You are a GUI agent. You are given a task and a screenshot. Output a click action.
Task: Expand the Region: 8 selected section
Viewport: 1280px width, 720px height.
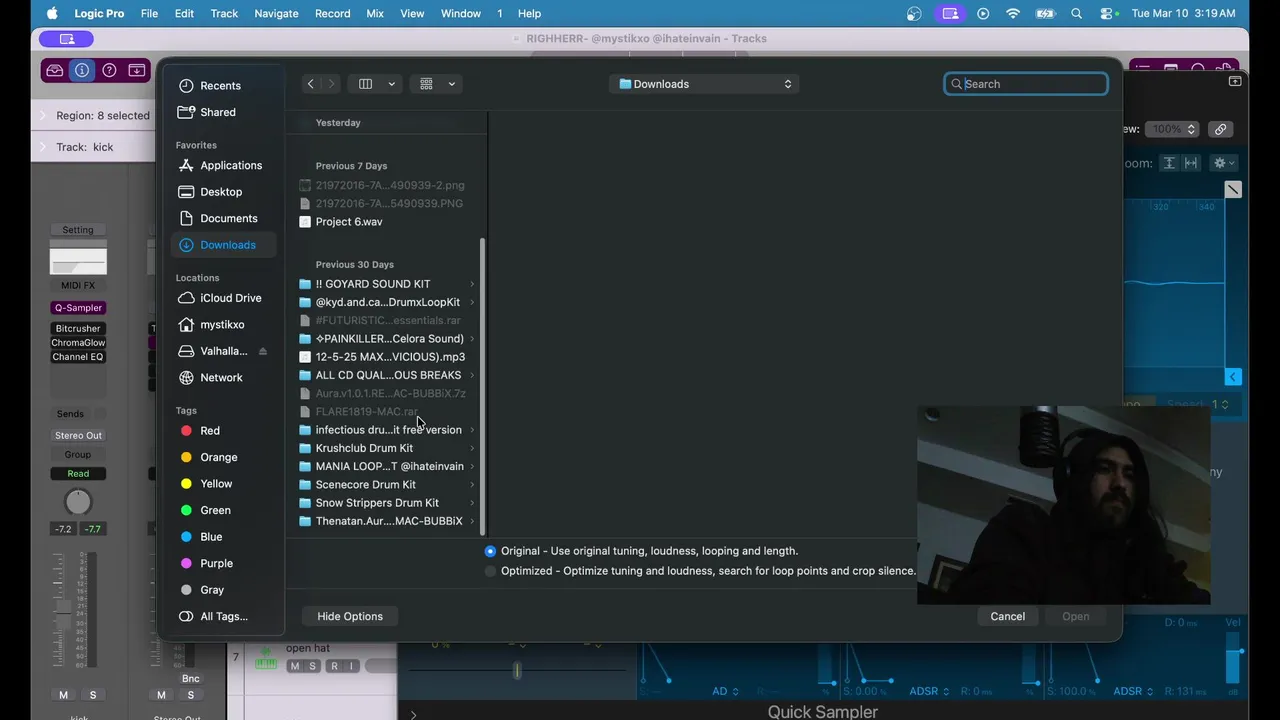click(43, 116)
